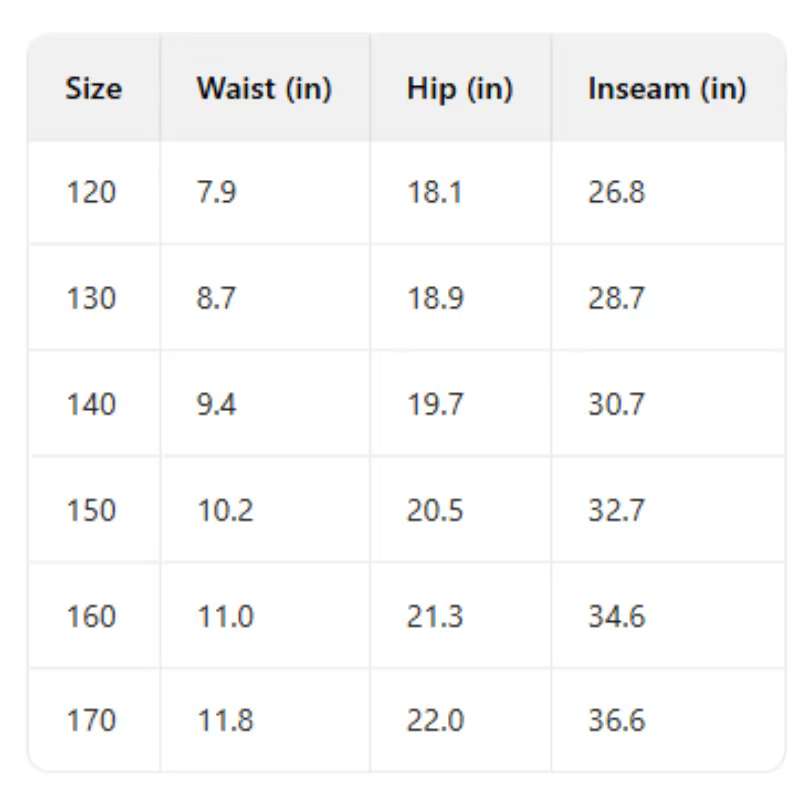Image resolution: width=800 pixels, height=800 pixels.
Task: Select hip measurement 22.0
Action: click(435, 720)
